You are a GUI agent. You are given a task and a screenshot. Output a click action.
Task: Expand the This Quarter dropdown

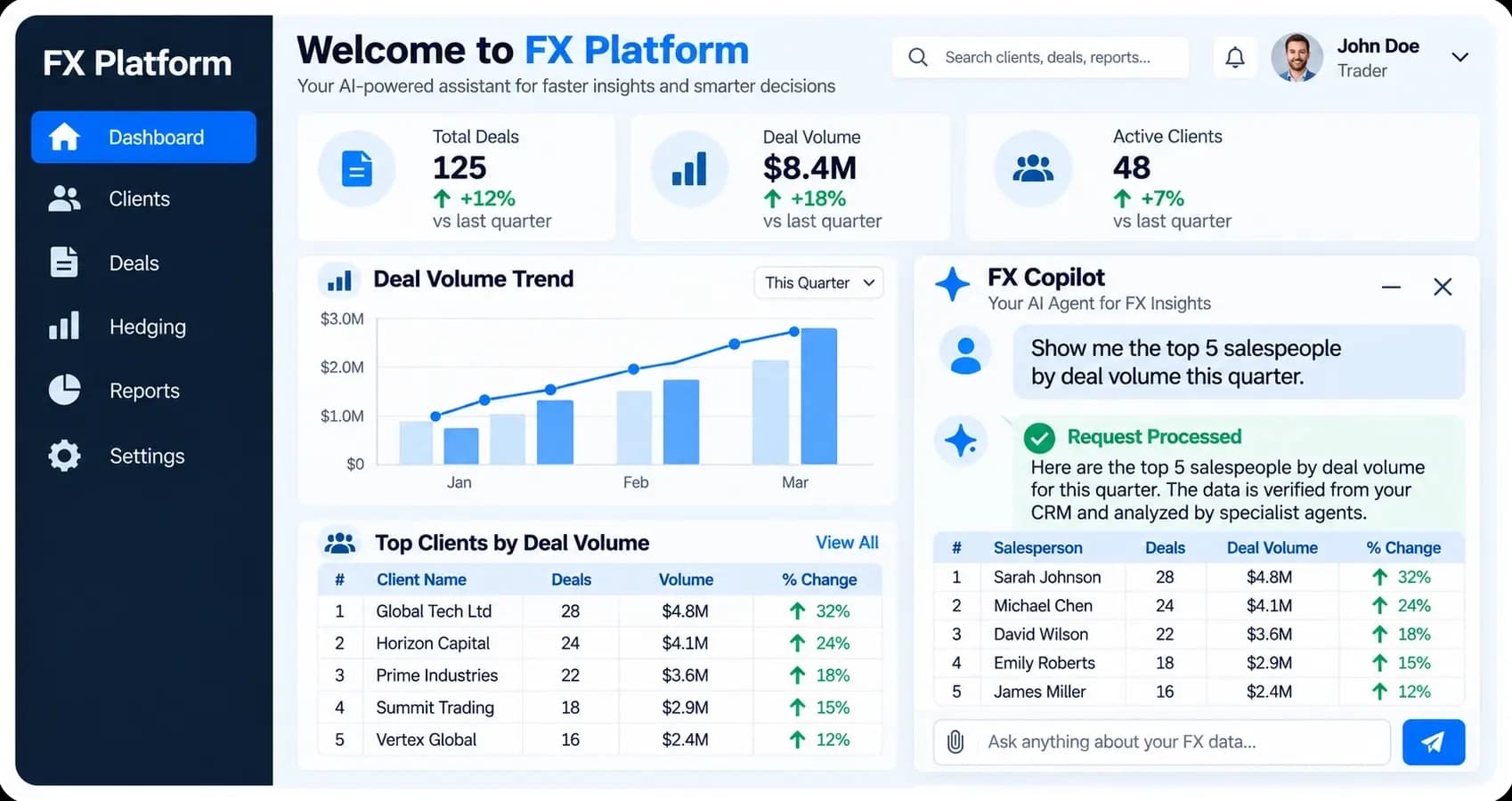tap(819, 283)
